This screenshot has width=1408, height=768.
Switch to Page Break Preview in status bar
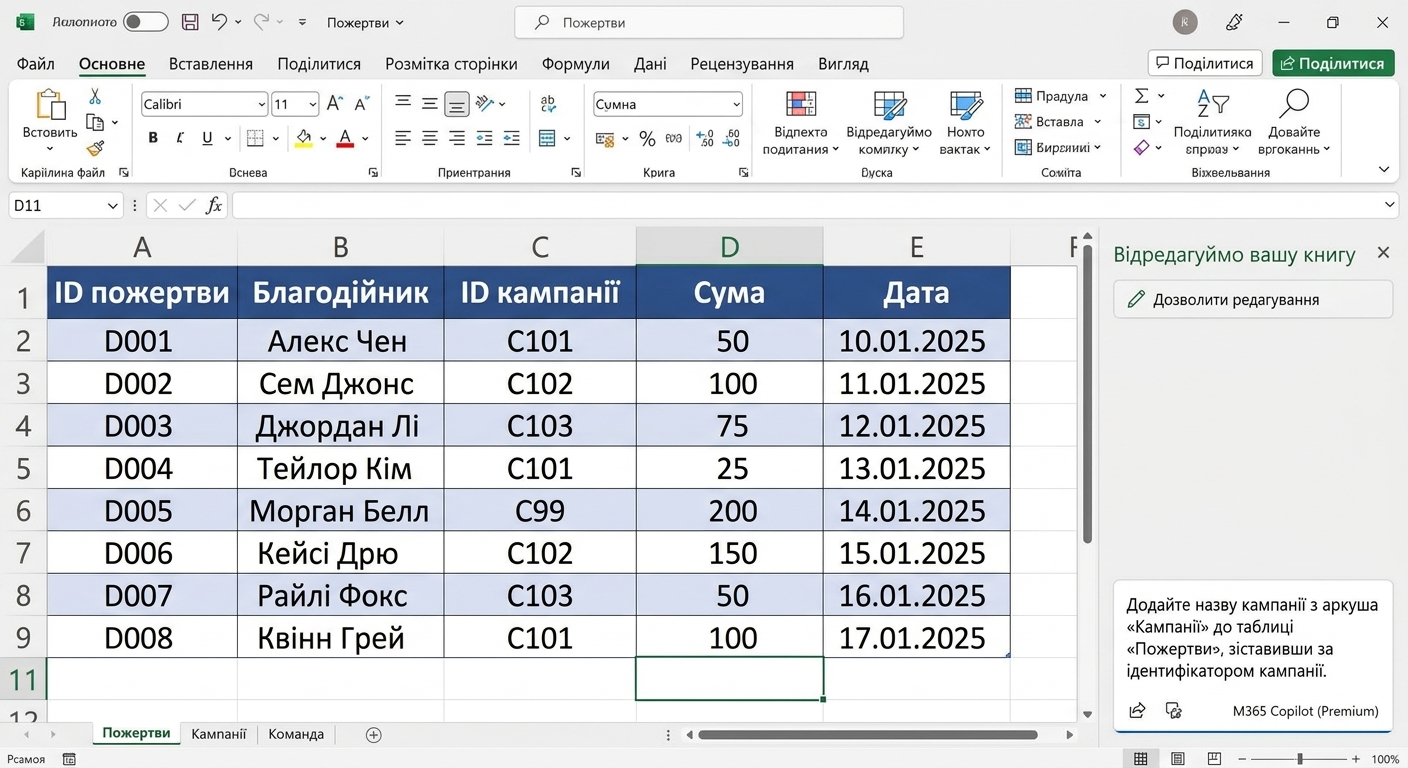point(1215,759)
